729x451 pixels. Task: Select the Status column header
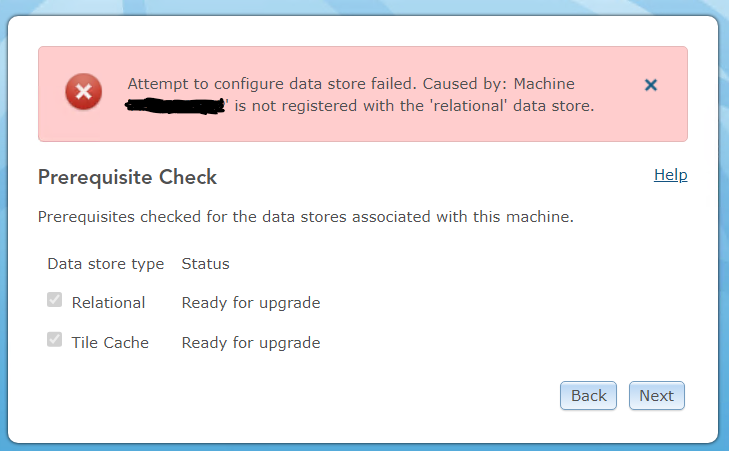point(205,264)
